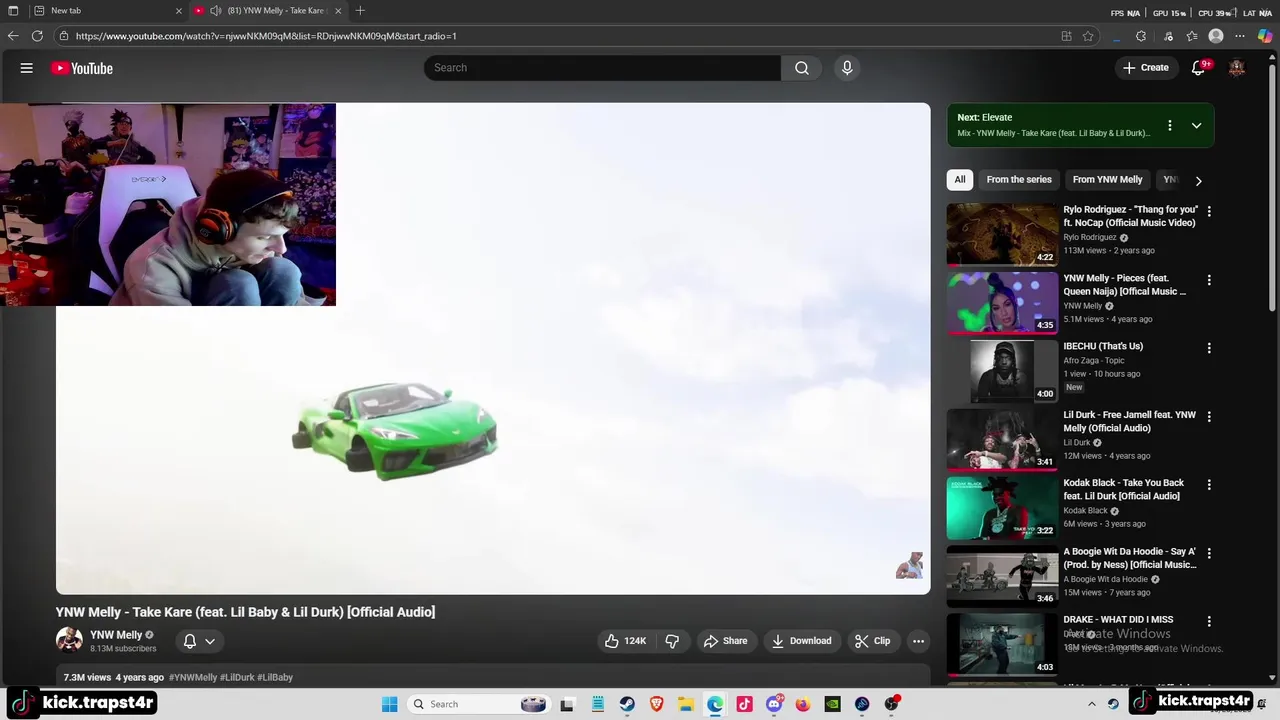Open more actions under the video

click(x=918, y=641)
